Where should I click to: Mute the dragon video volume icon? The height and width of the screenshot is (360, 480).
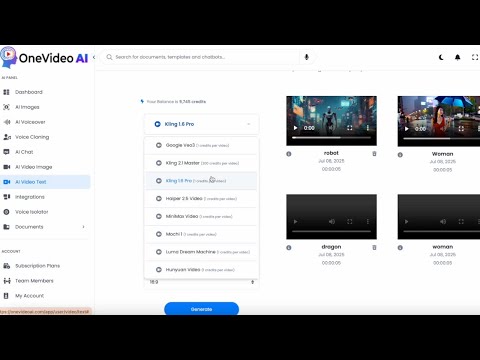332,222
